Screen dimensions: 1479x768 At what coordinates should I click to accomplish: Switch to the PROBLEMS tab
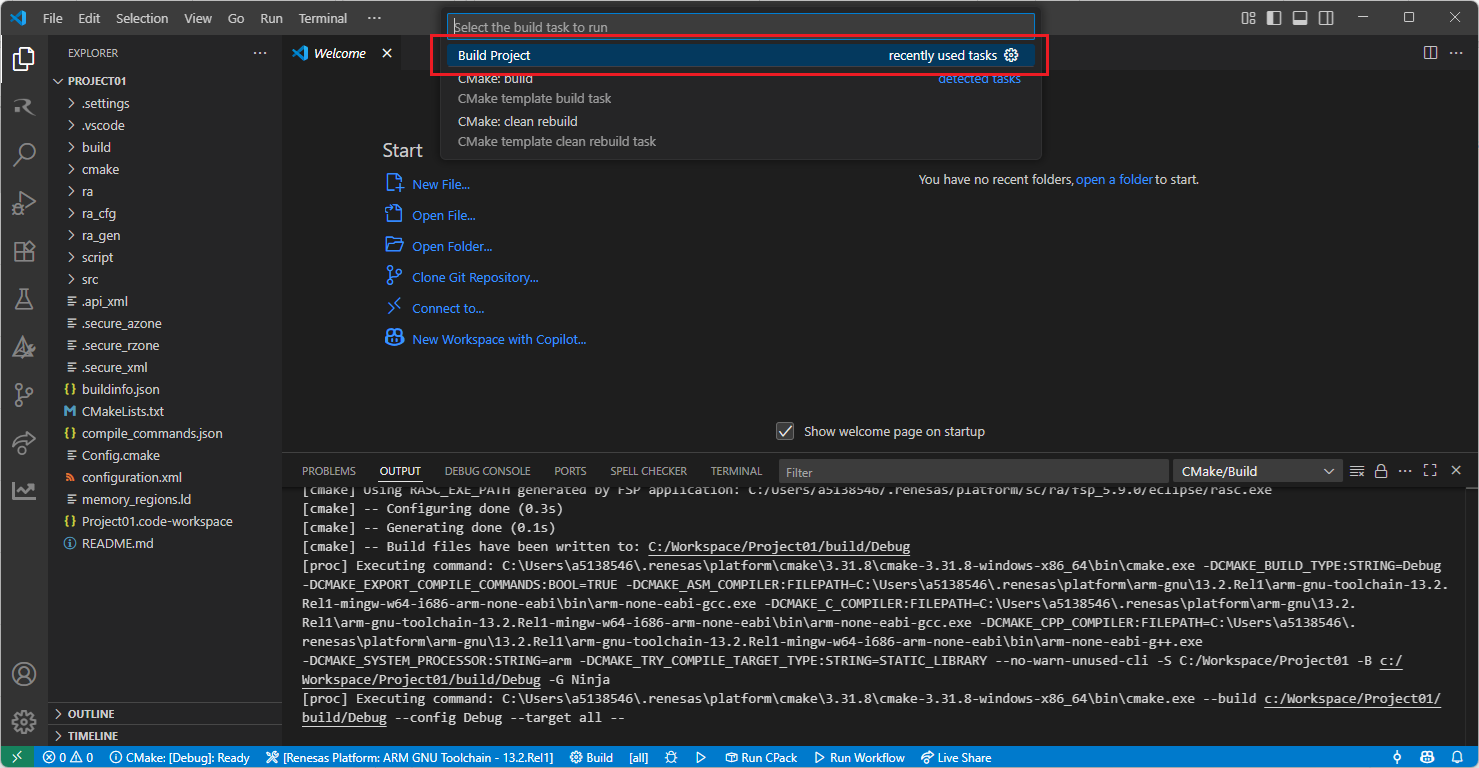click(x=329, y=471)
